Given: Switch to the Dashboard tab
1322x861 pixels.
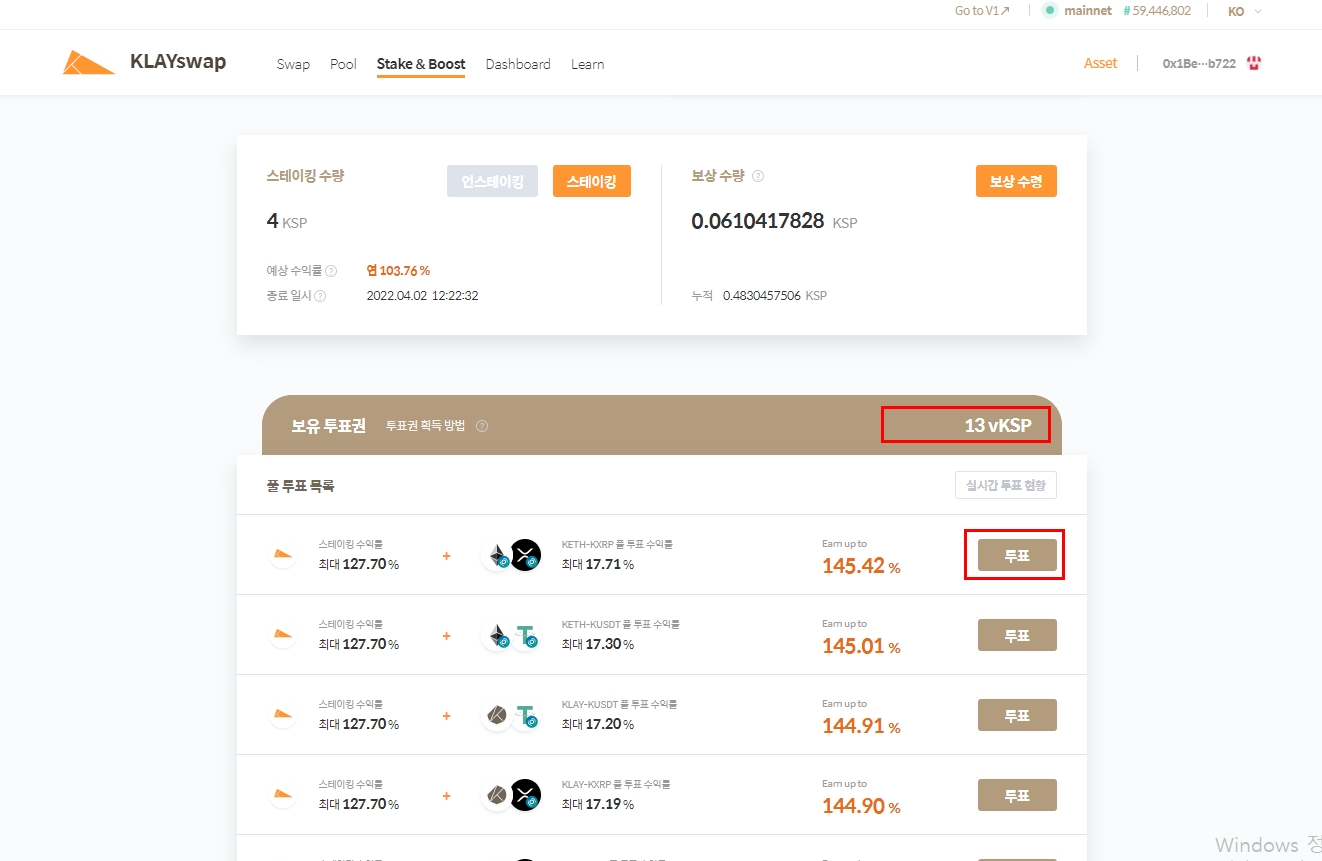Looking at the screenshot, I should pyautogui.click(x=518, y=64).
